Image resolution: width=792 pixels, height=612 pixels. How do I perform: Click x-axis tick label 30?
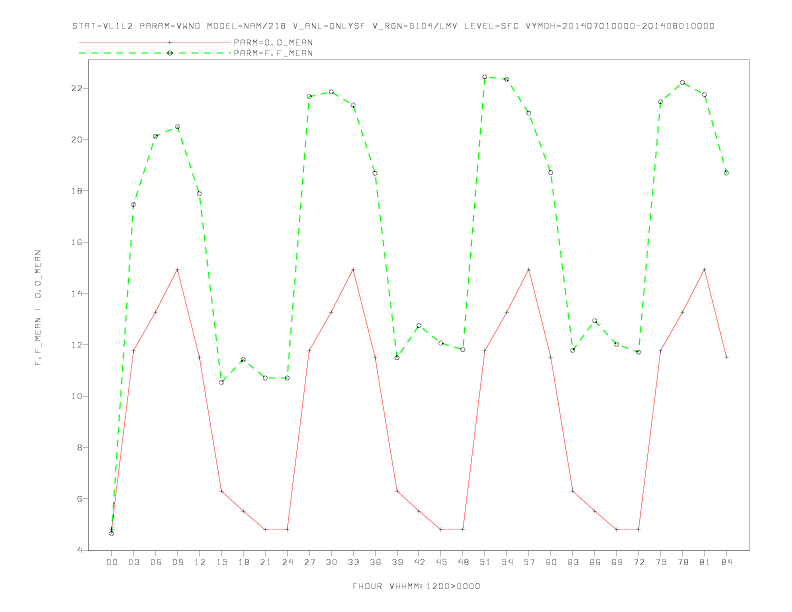331,562
